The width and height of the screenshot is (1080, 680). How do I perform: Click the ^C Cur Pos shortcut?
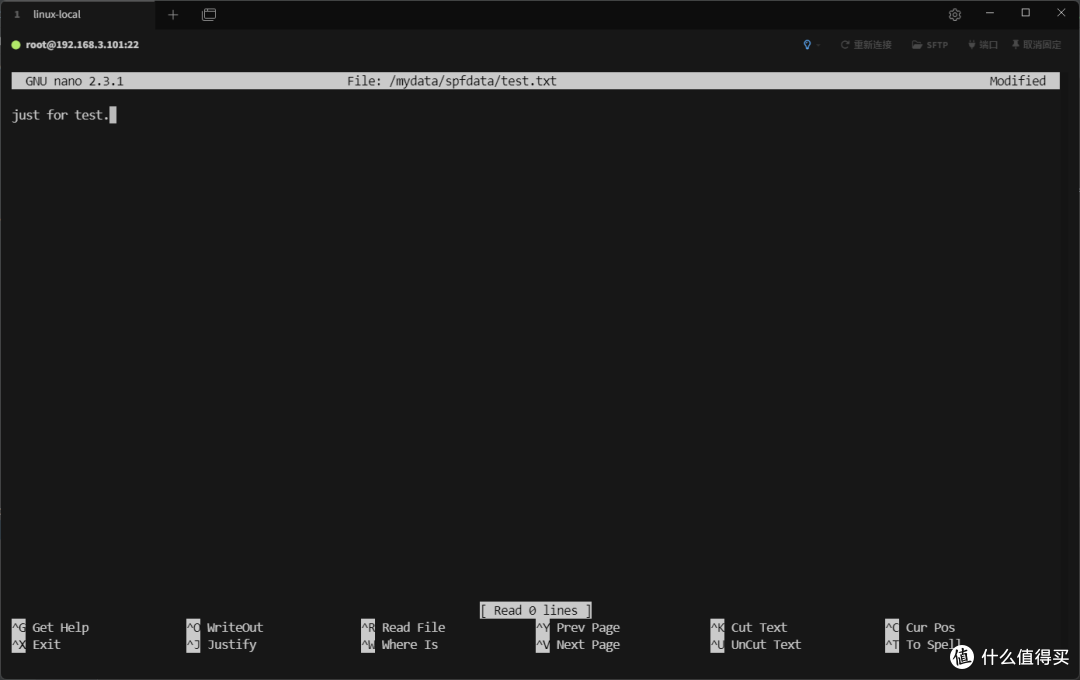click(920, 628)
